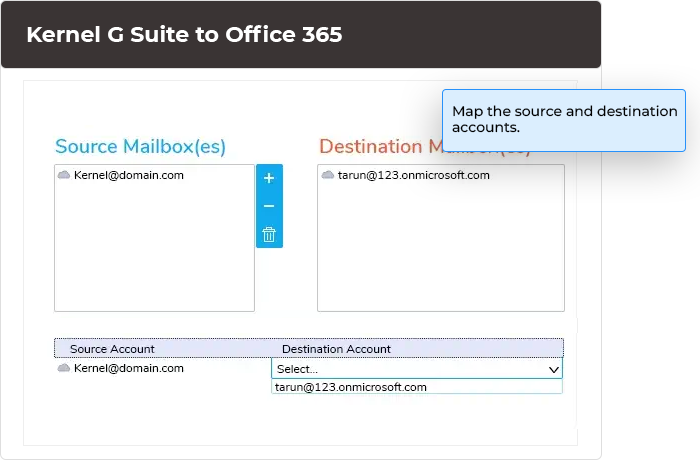The image size is (700, 460).
Task: Select Kernel@domain.com in Source Mailbox list
Action: [x=128, y=175]
